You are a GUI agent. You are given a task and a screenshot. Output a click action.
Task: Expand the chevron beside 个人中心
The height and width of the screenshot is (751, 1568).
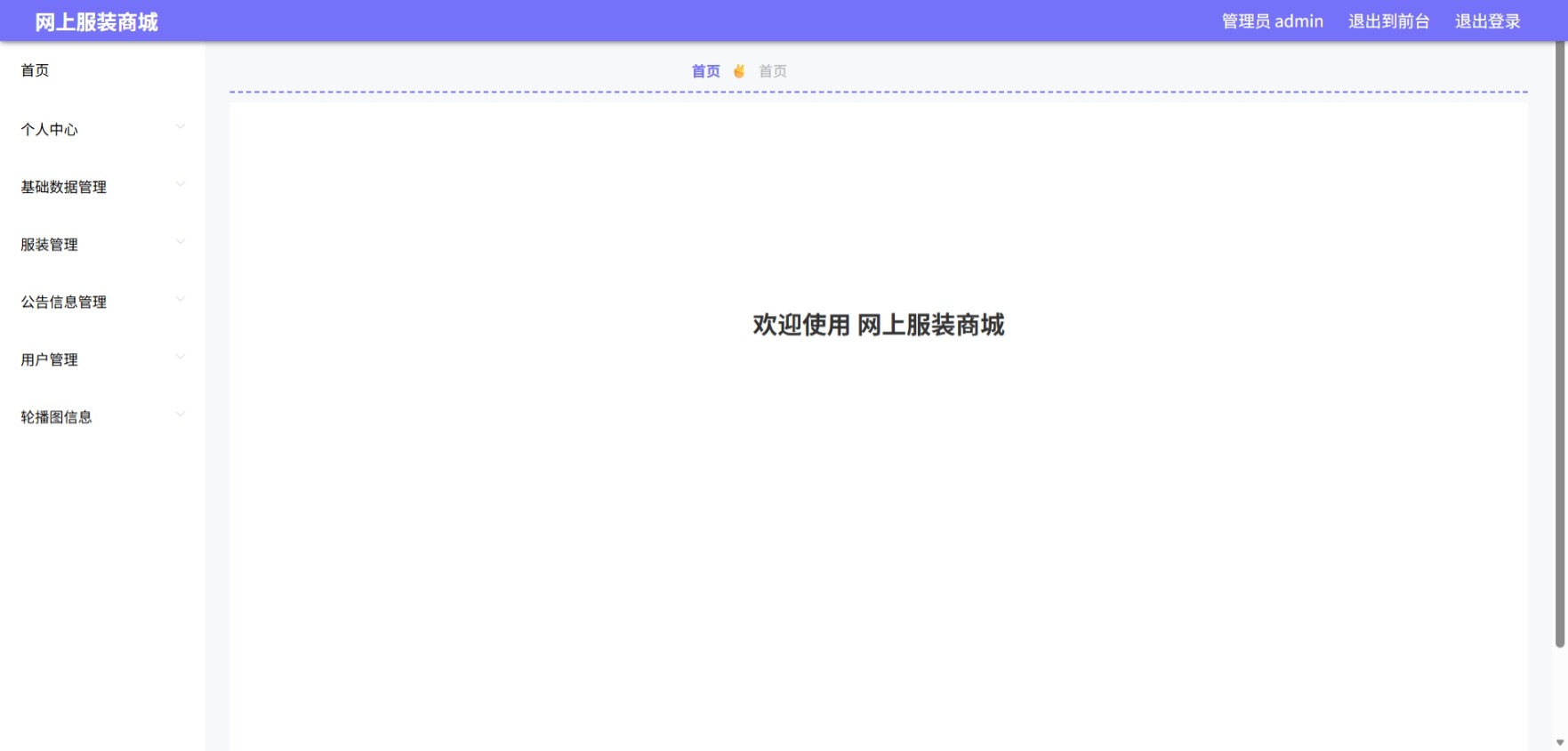click(181, 126)
